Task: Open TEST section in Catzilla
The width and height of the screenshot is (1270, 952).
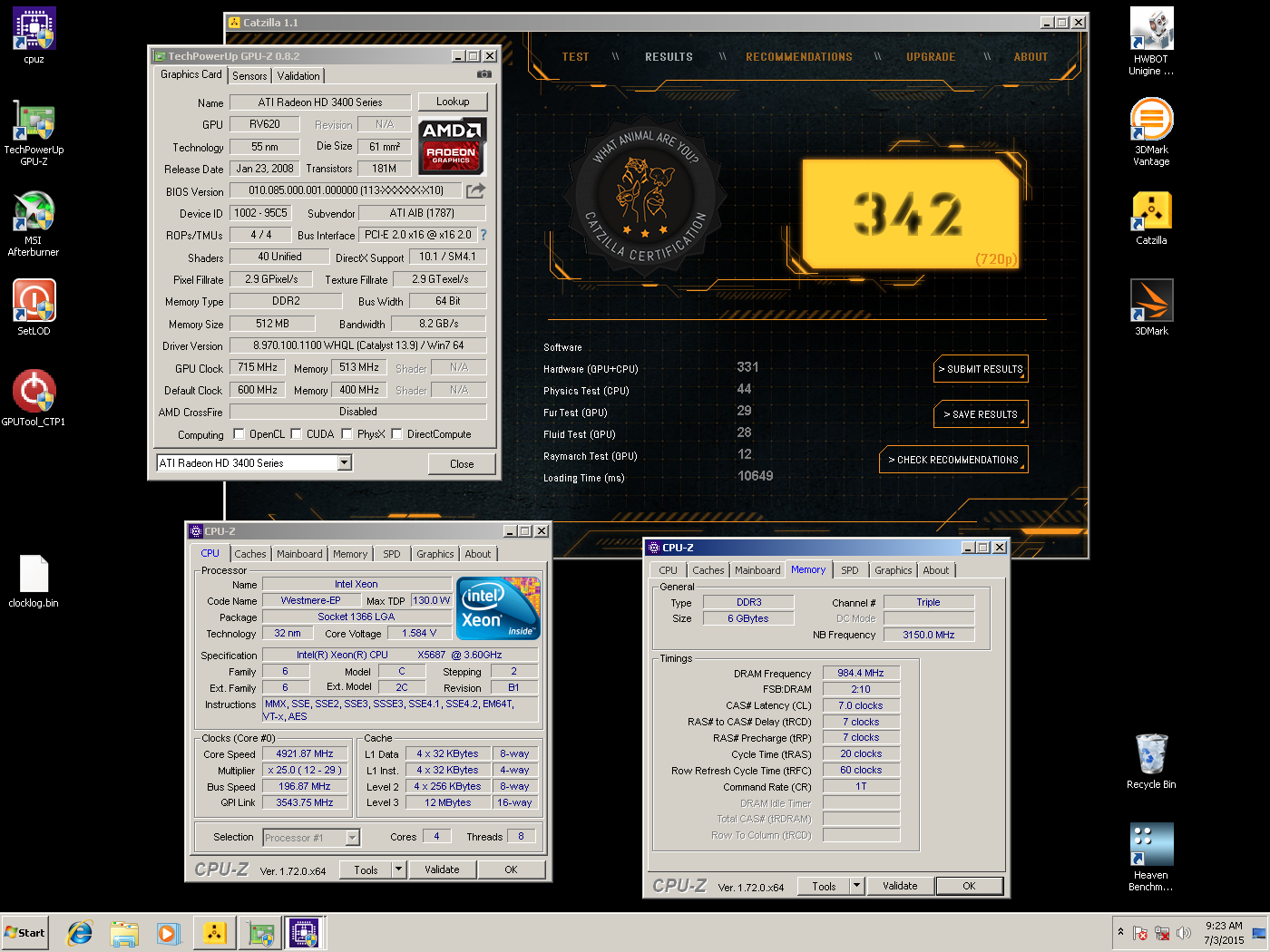Action: (575, 57)
